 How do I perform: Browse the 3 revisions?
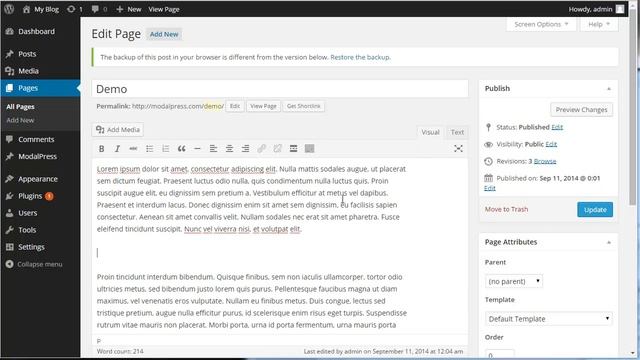point(545,162)
